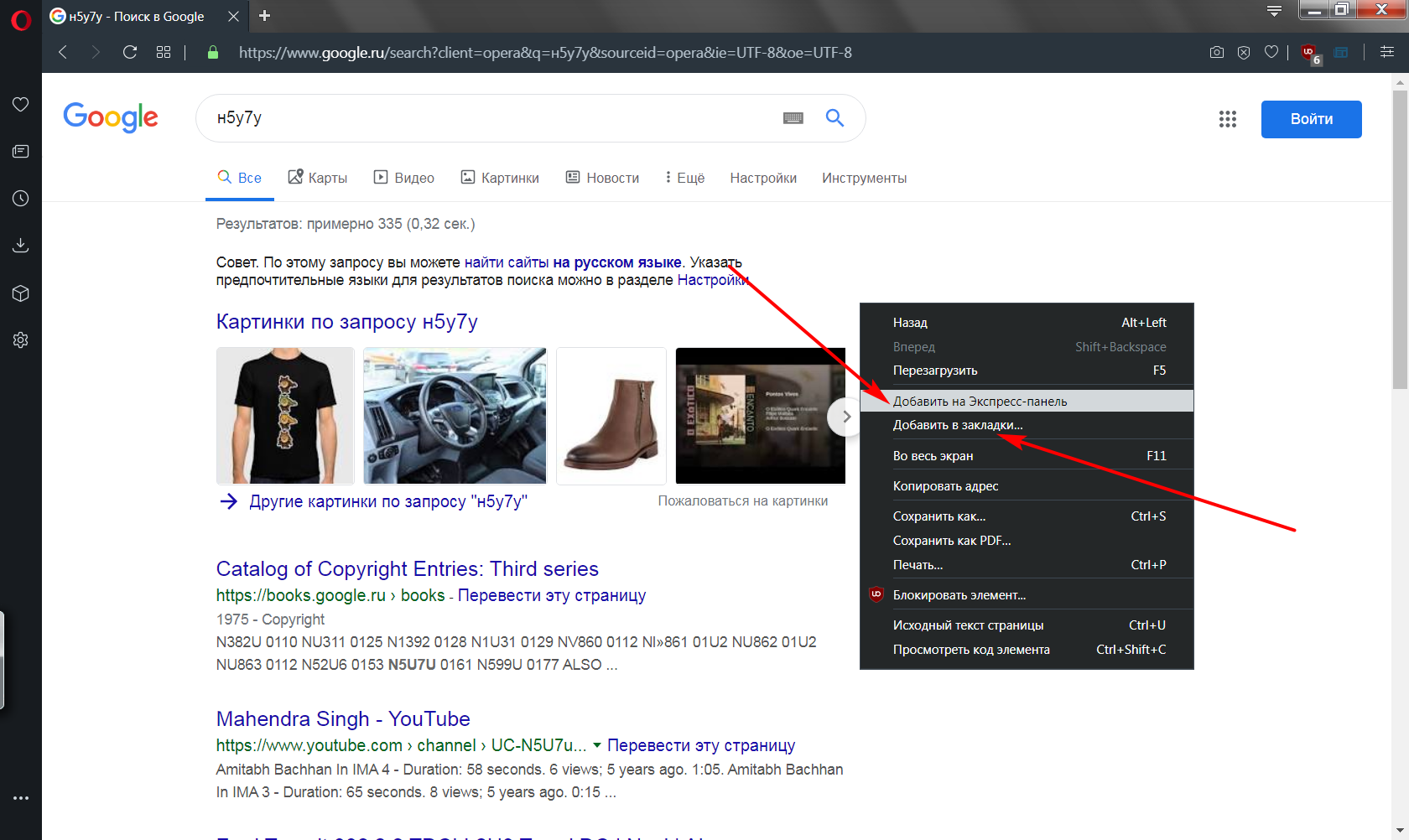Choose Сохранить как PDF… menu entry

[x=1027, y=541]
